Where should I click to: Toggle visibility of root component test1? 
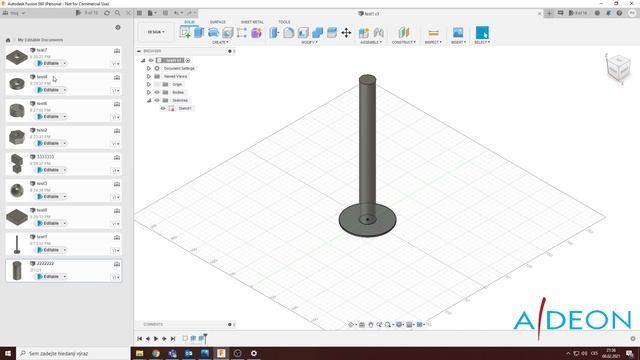click(x=151, y=60)
